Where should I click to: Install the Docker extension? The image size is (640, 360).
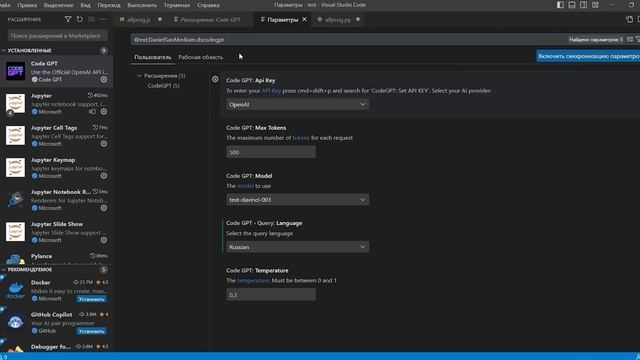click(x=91, y=299)
